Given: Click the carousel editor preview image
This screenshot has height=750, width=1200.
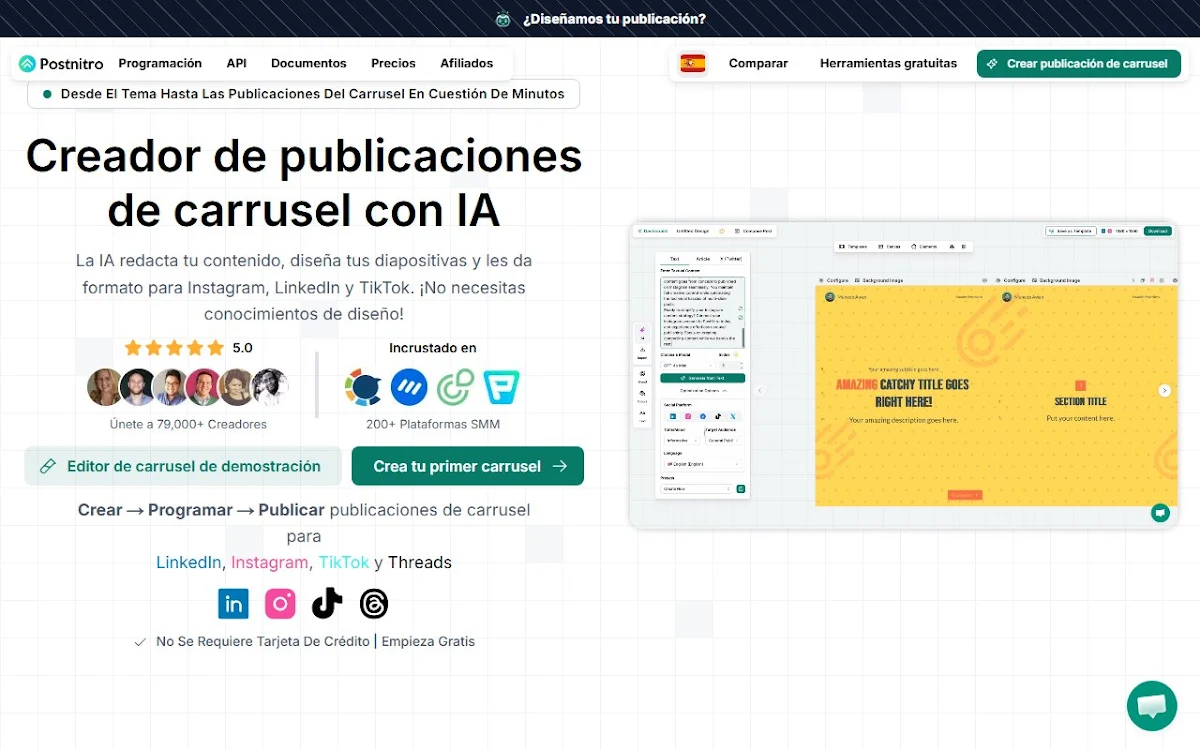Looking at the screenshot, I should tap(904, 374).
